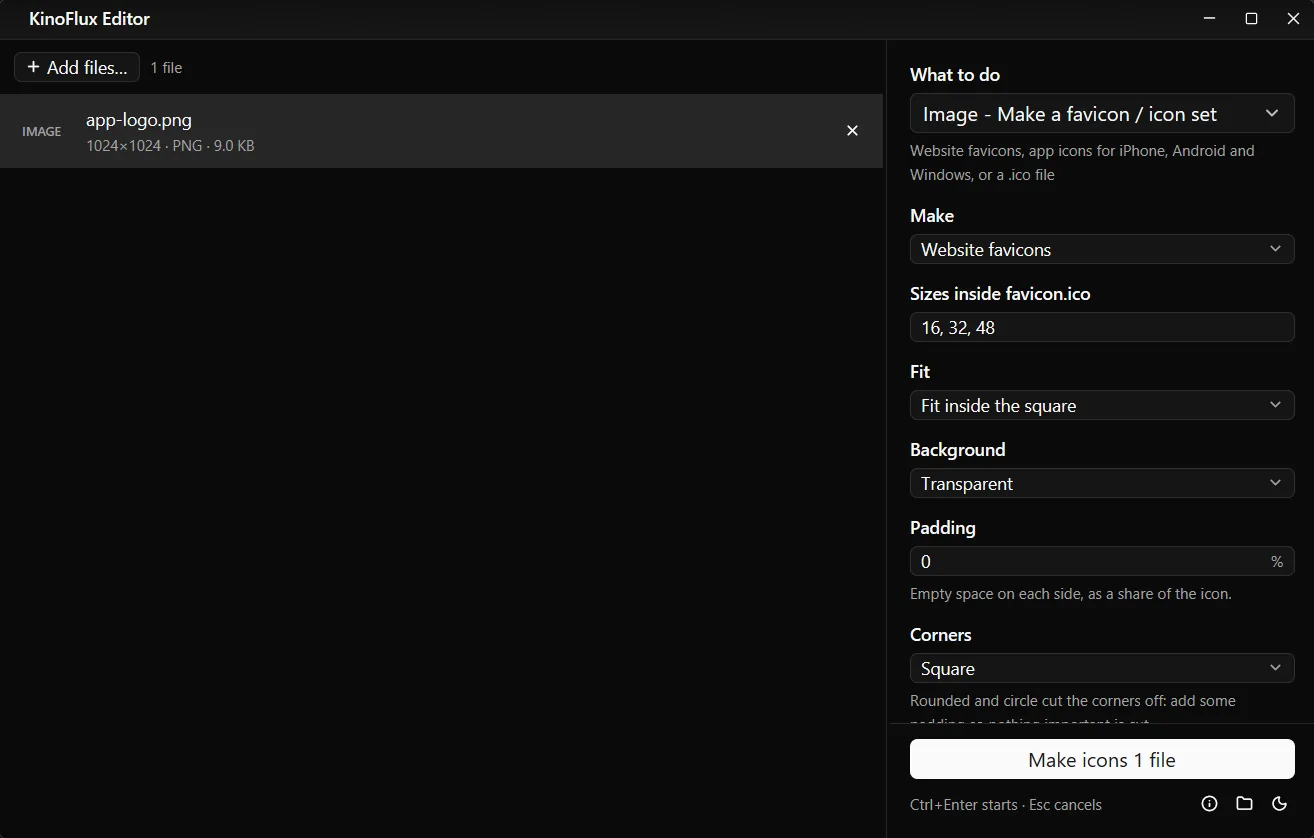Viewport: 1314px width, 838px height.
Task: Click the Sizes inside favicon.ico field
Action: pos(1102,327)
